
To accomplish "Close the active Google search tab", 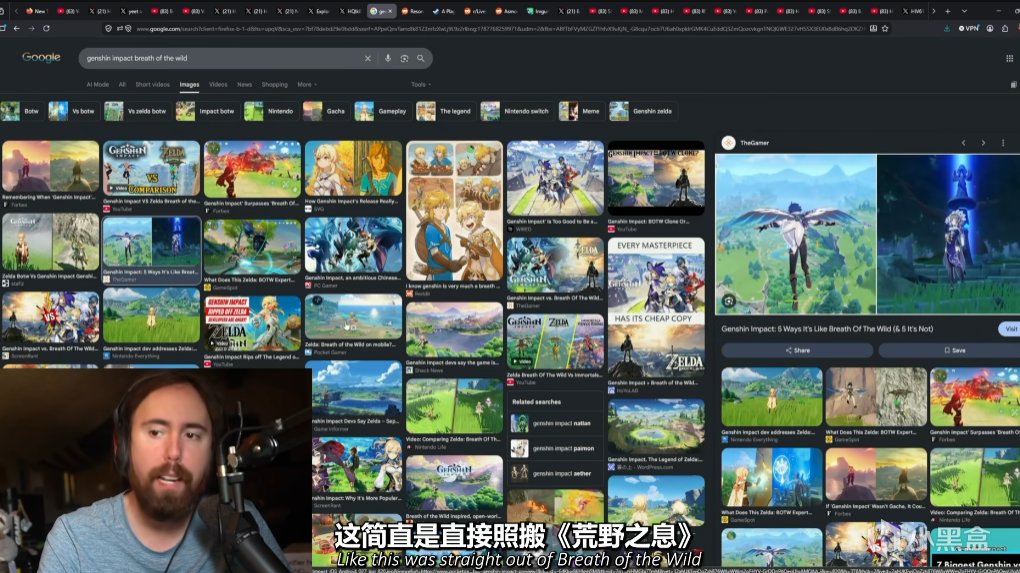I will (390, 11).
